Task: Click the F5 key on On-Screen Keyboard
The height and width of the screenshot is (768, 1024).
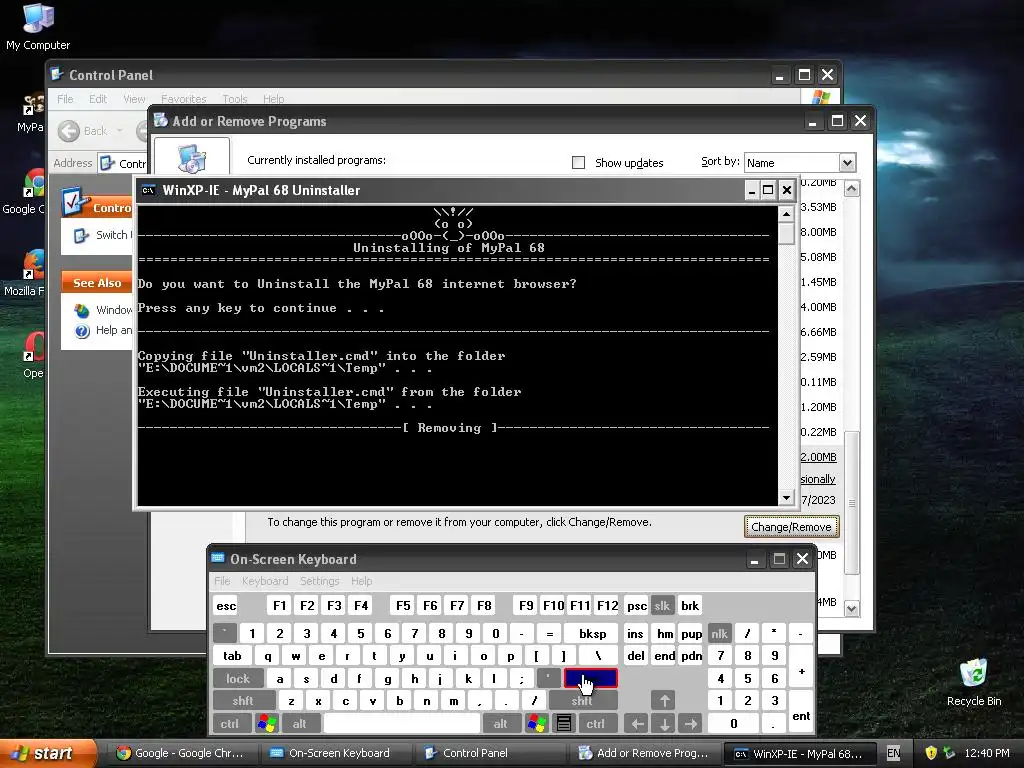Action: [403, 605]
